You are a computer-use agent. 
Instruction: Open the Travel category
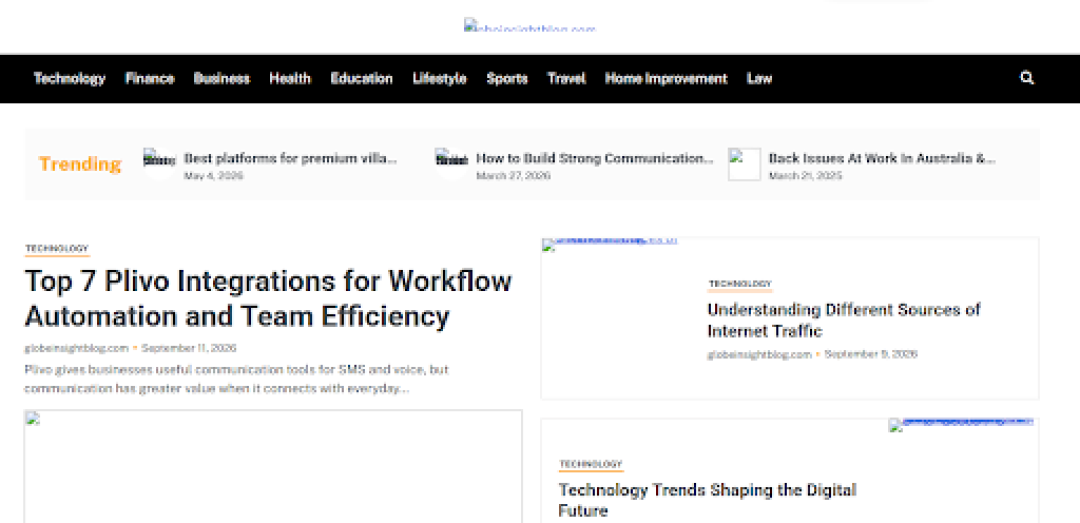566,79
